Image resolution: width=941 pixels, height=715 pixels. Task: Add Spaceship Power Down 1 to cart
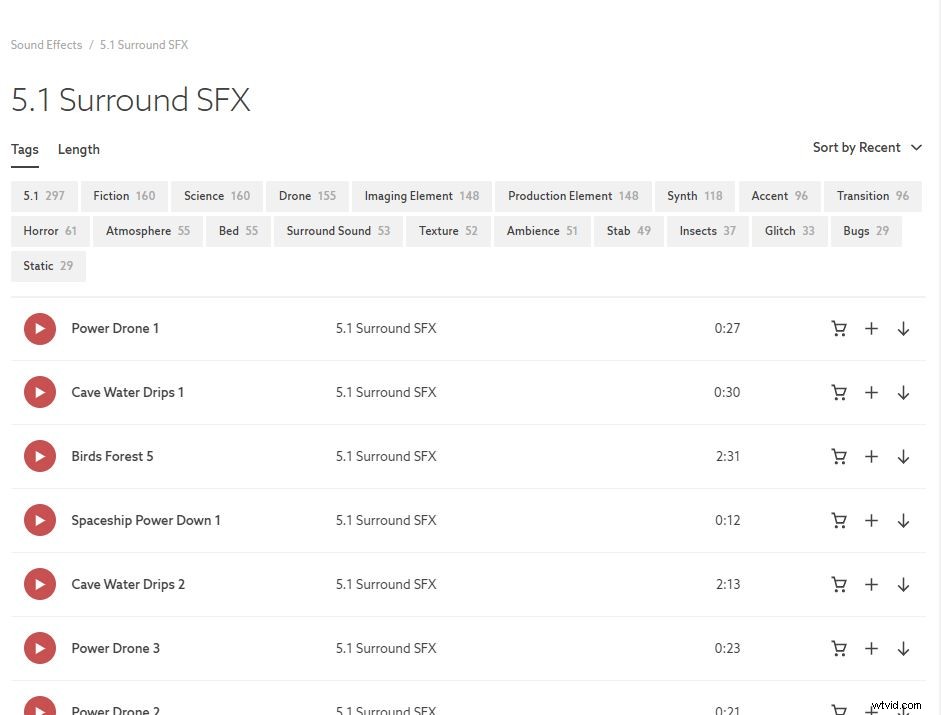point(839,520)
